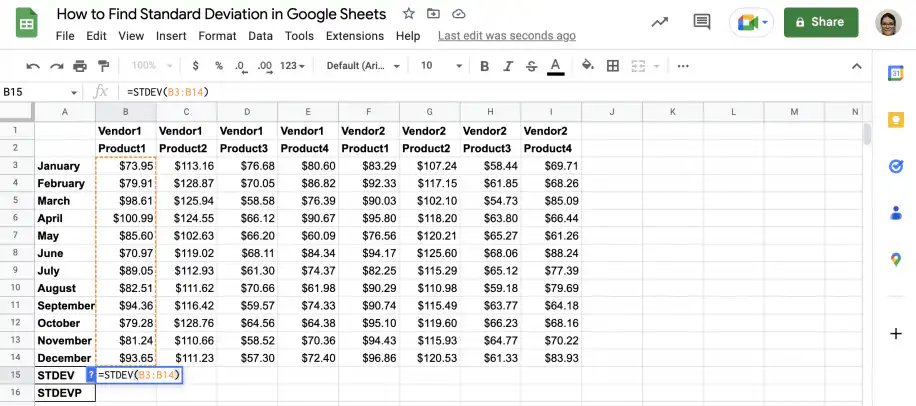Select row 15 header
This screenshot has width=916, height=406.
[16, 374]
